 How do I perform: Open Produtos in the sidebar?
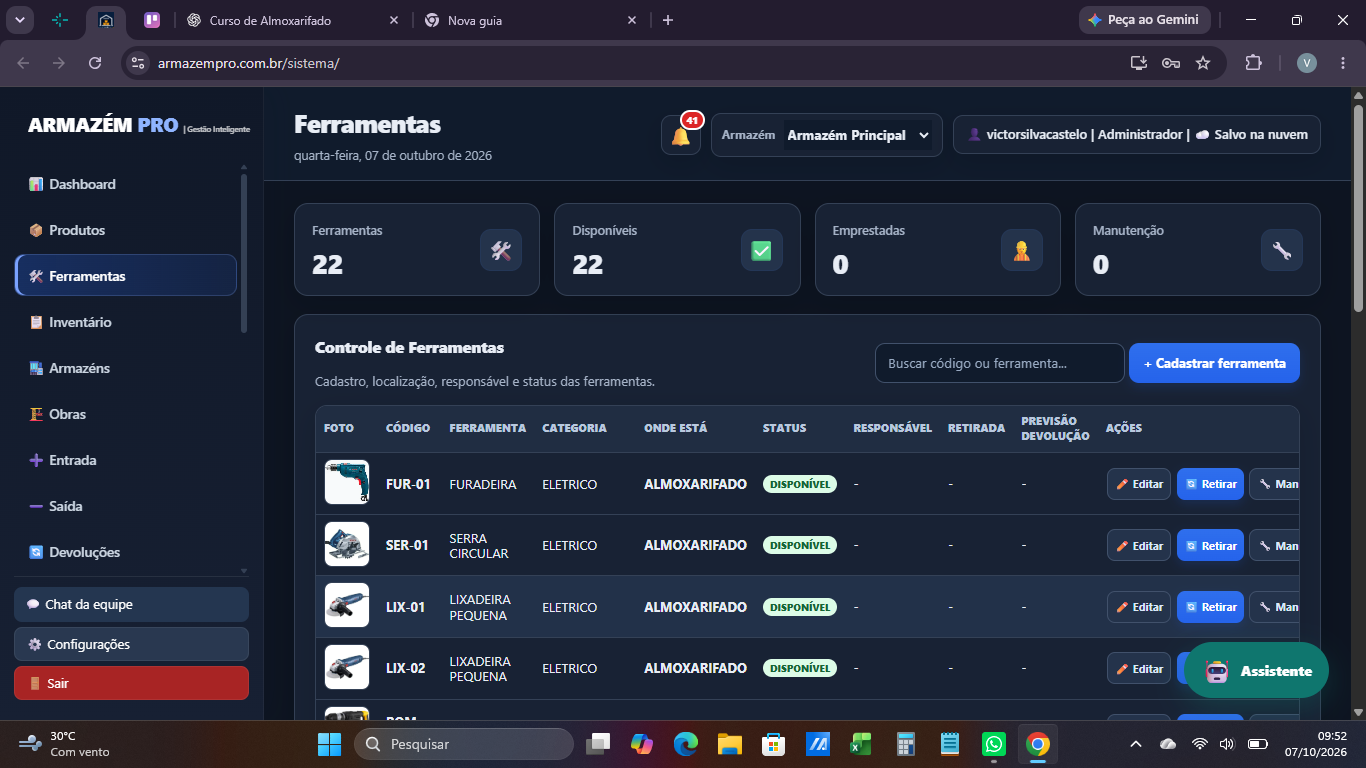(x=126, y=230)
